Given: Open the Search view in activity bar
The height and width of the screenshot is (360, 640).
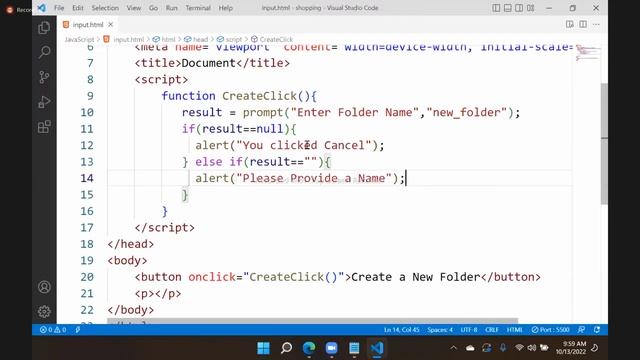Looking at the screenshot, I should point(44,52).
